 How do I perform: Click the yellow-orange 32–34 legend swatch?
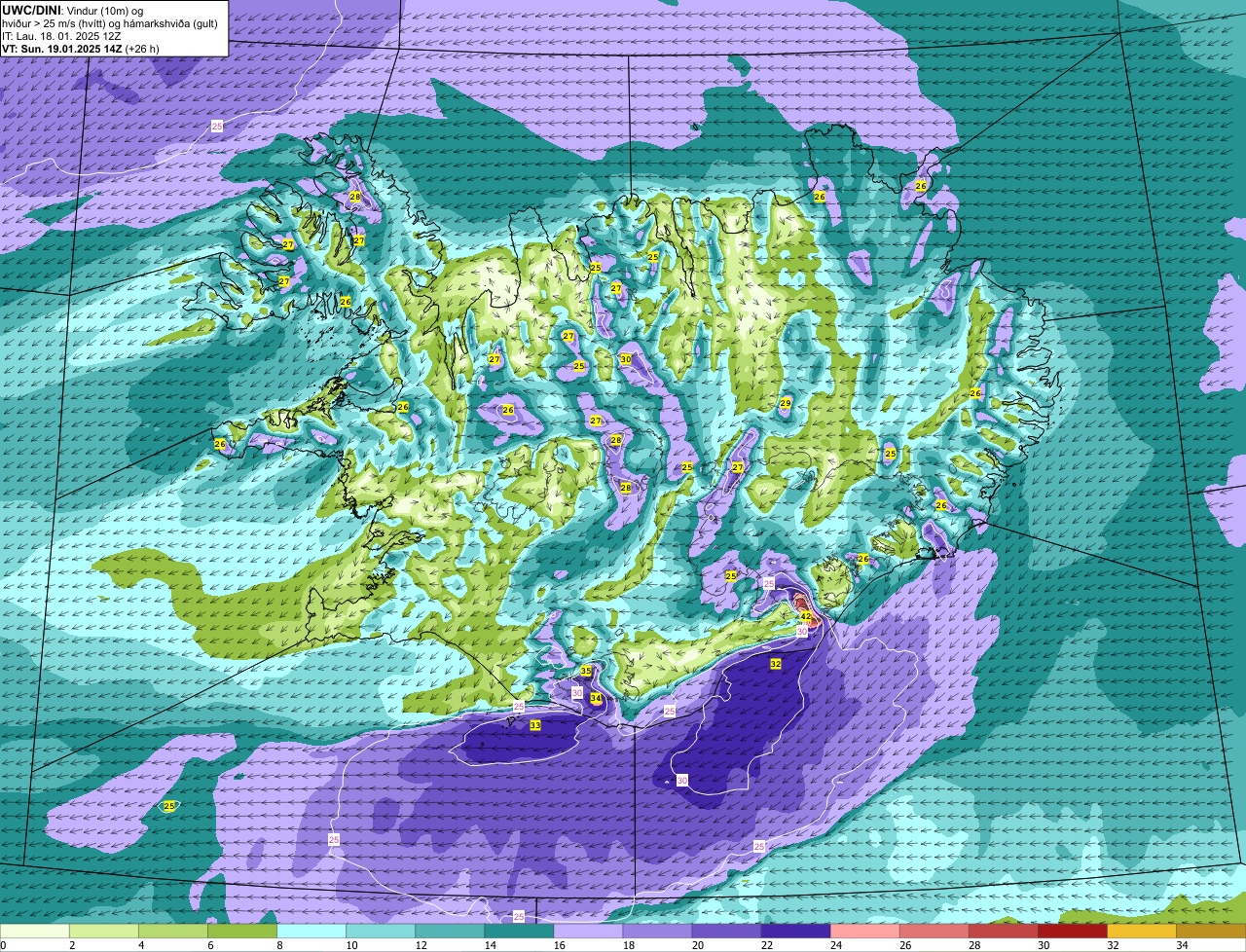coord(1141,932)
